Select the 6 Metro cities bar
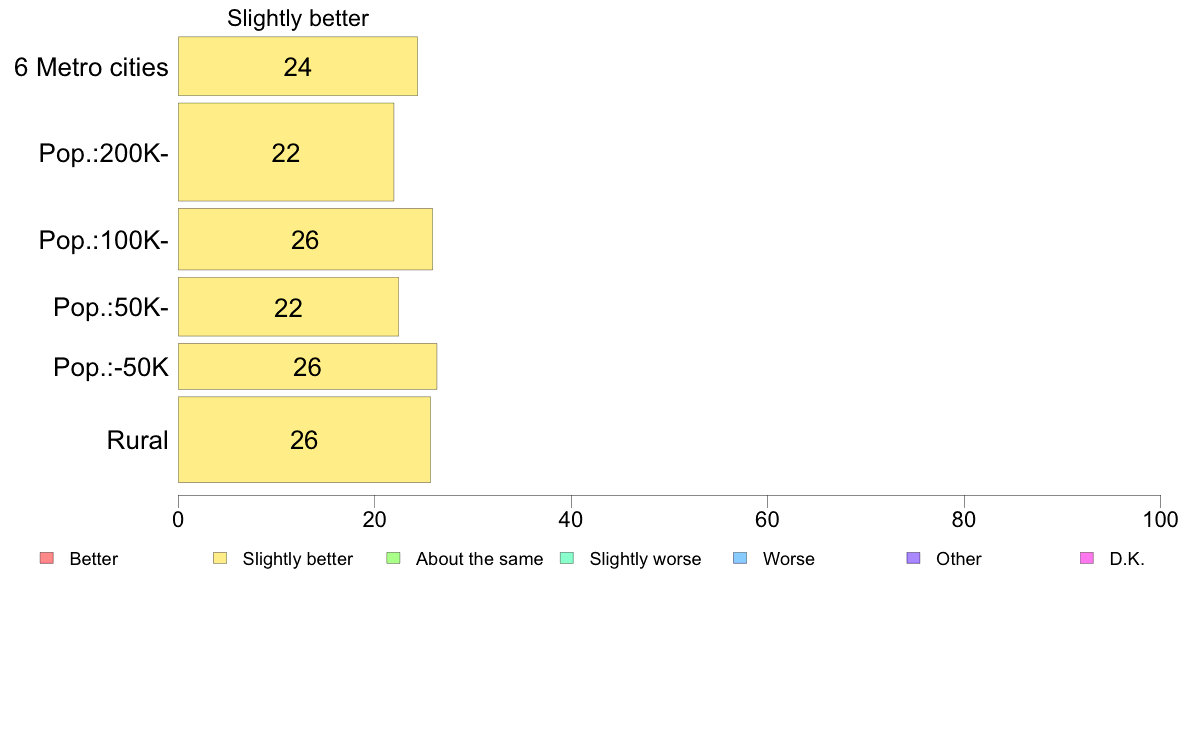Image resolution: width=1188 pixels, height=736 pixels. pos(298,66)
